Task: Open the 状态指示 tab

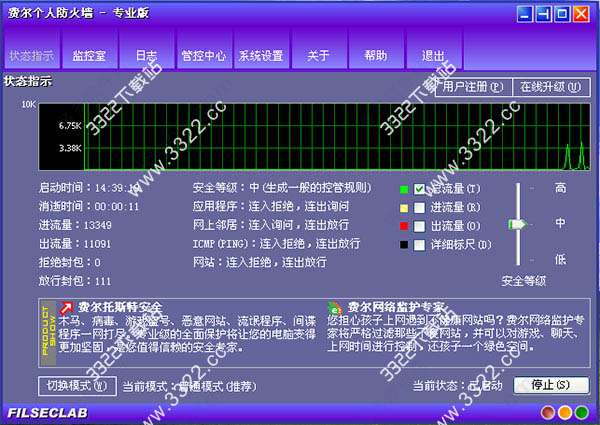Action: (x=32, y=49)
